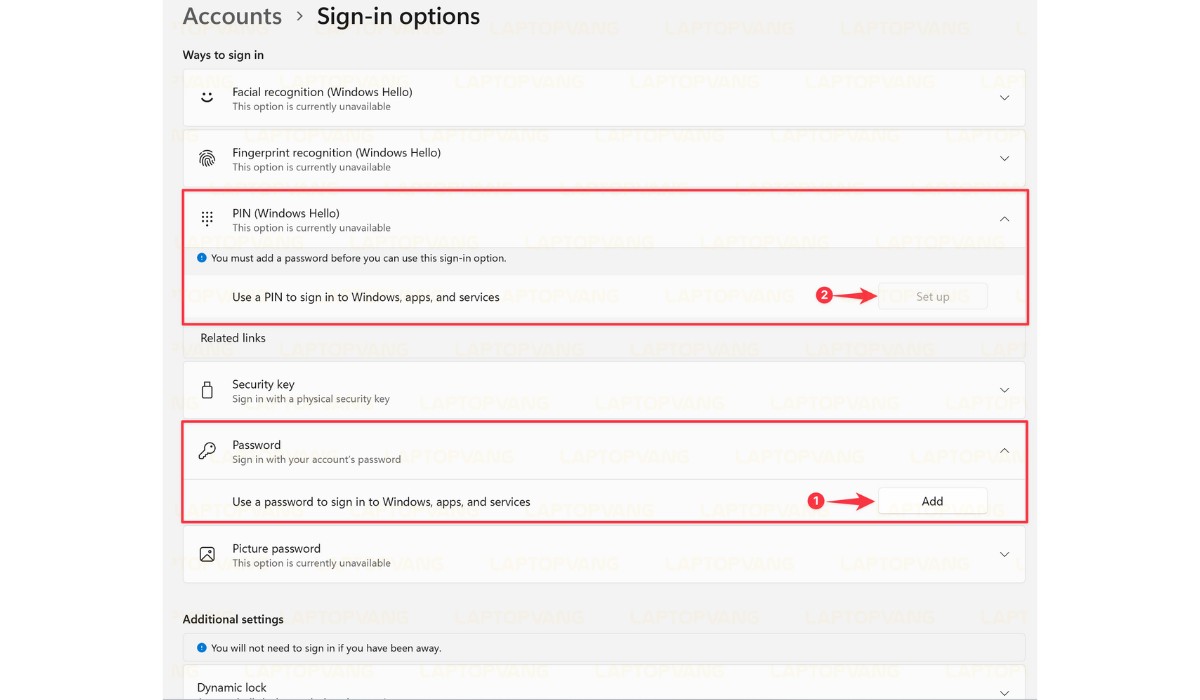Click the info icon beside password requirement message
Screen dimensions: 1200x700
[x=202, y=258]
